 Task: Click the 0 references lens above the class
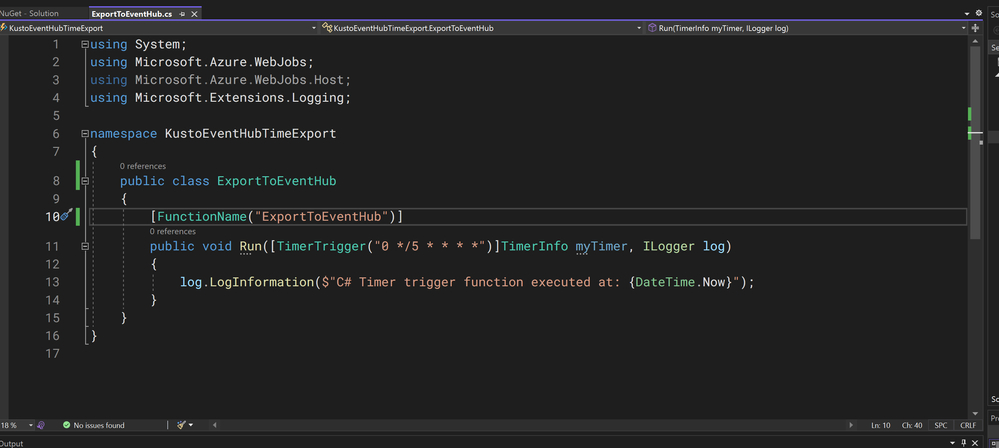(143, 166)
